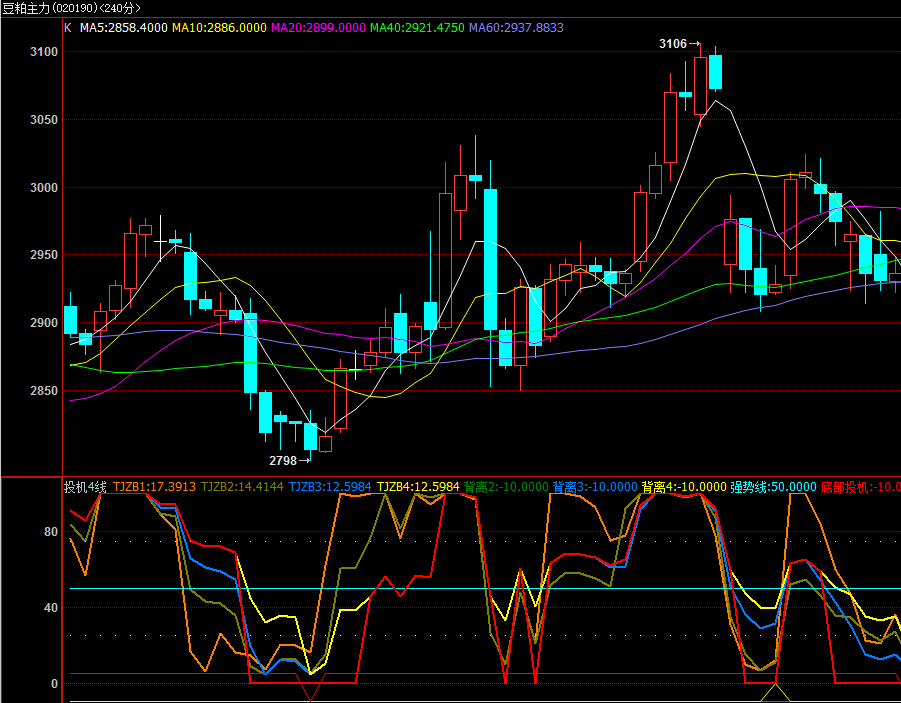Click the 3100 price axis label

coord(44,52)
